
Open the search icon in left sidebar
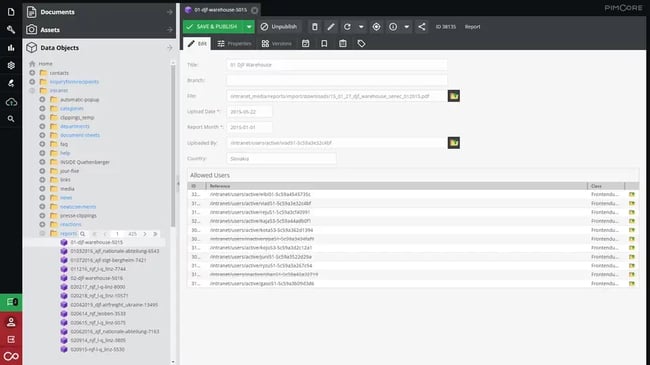[x=11, y=119]
